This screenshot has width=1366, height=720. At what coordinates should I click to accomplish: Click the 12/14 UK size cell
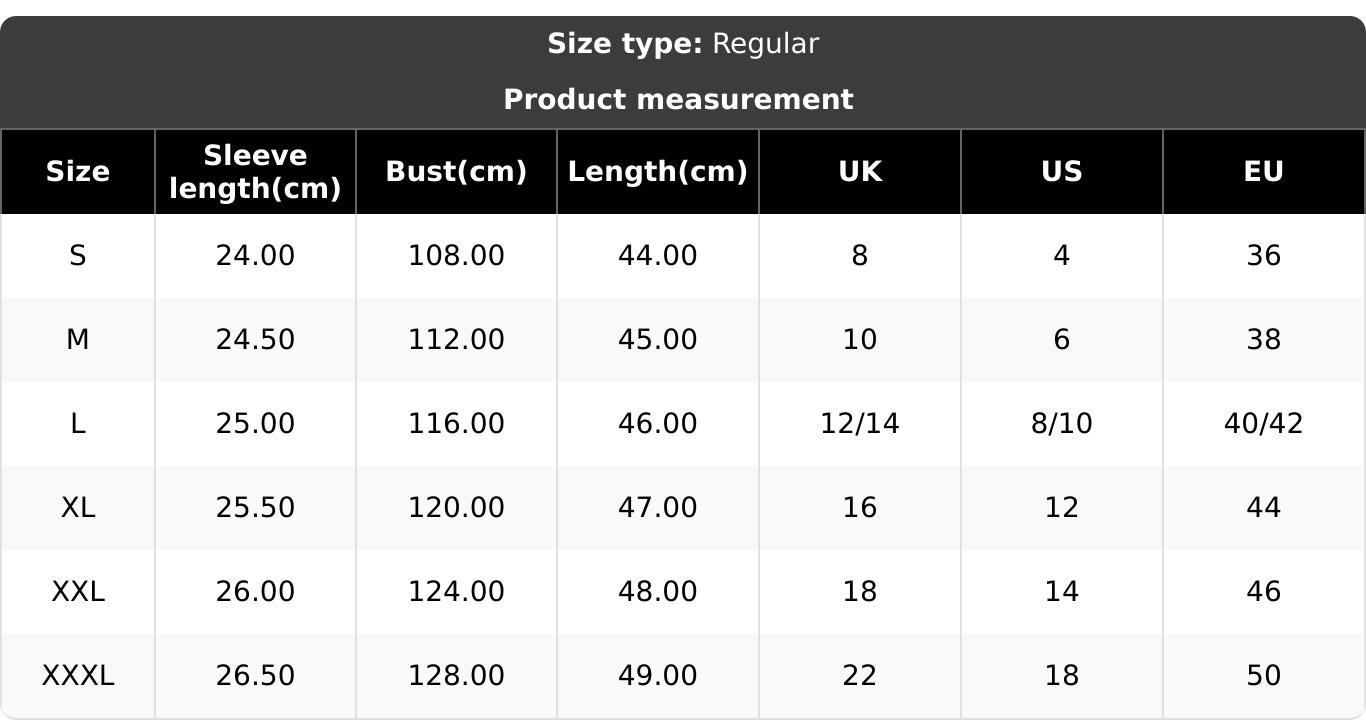[860, 424]
